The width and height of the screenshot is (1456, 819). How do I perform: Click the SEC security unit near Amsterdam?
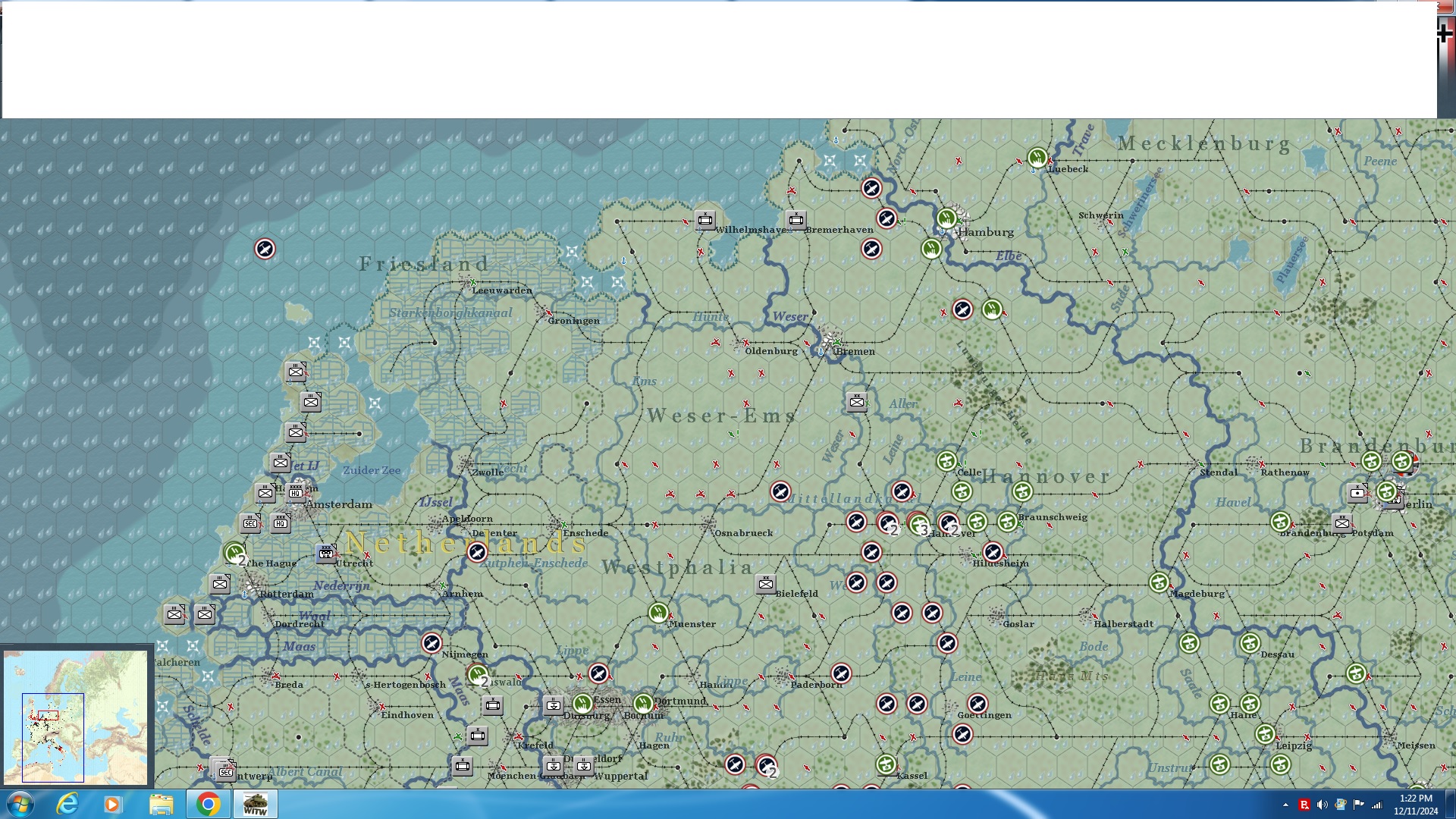[x=250, y=523]
